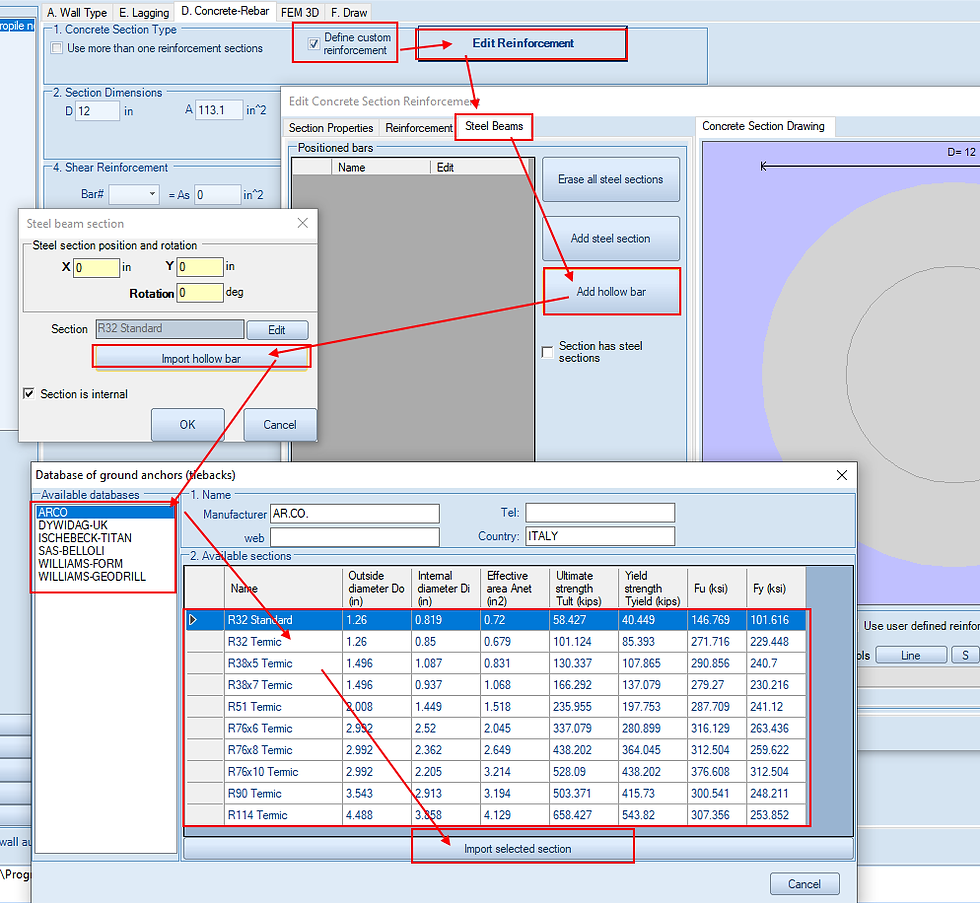Toggle Define custom reinforcement checkbox
The image size is (980, 903).
(x=314, y=44)
